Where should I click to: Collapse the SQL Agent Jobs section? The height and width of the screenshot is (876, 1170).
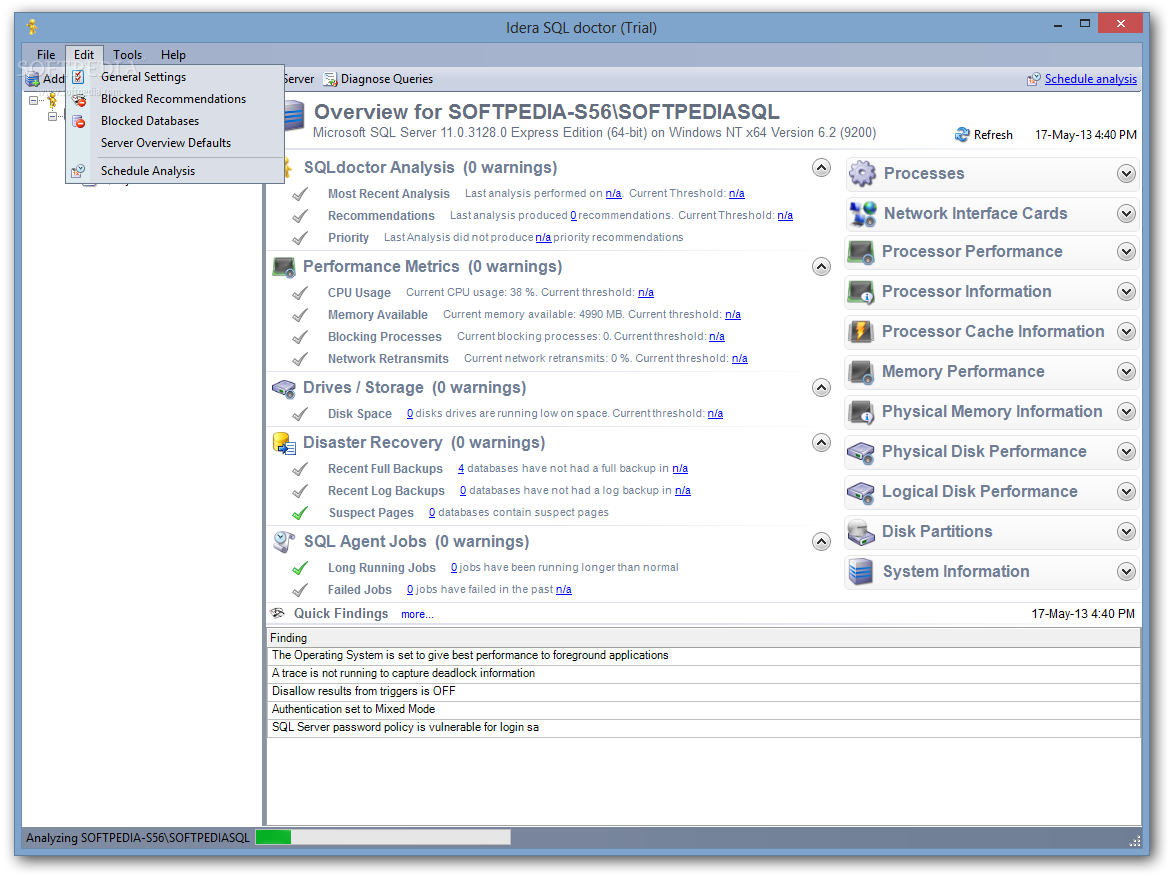(821, 542)
